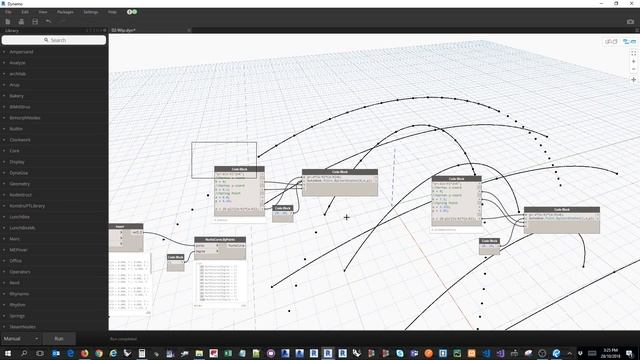Open Google Chrome from the taskbar

[x=99, y=353]
